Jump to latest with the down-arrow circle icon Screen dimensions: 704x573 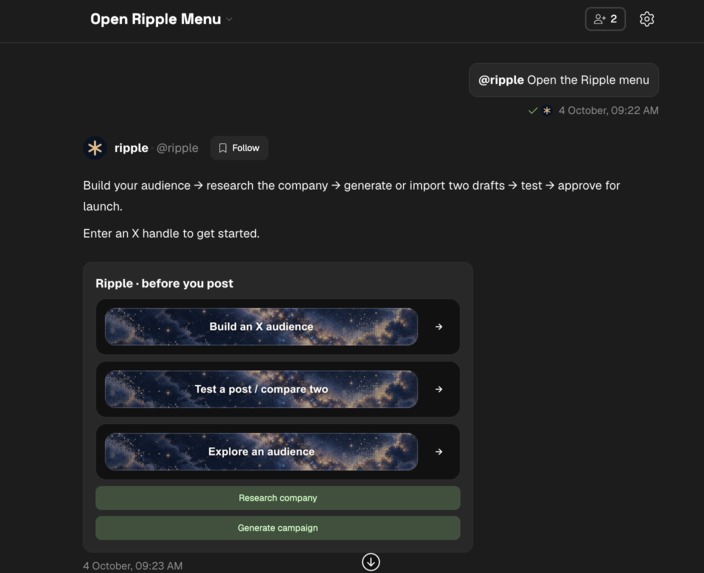coord(371,562)
